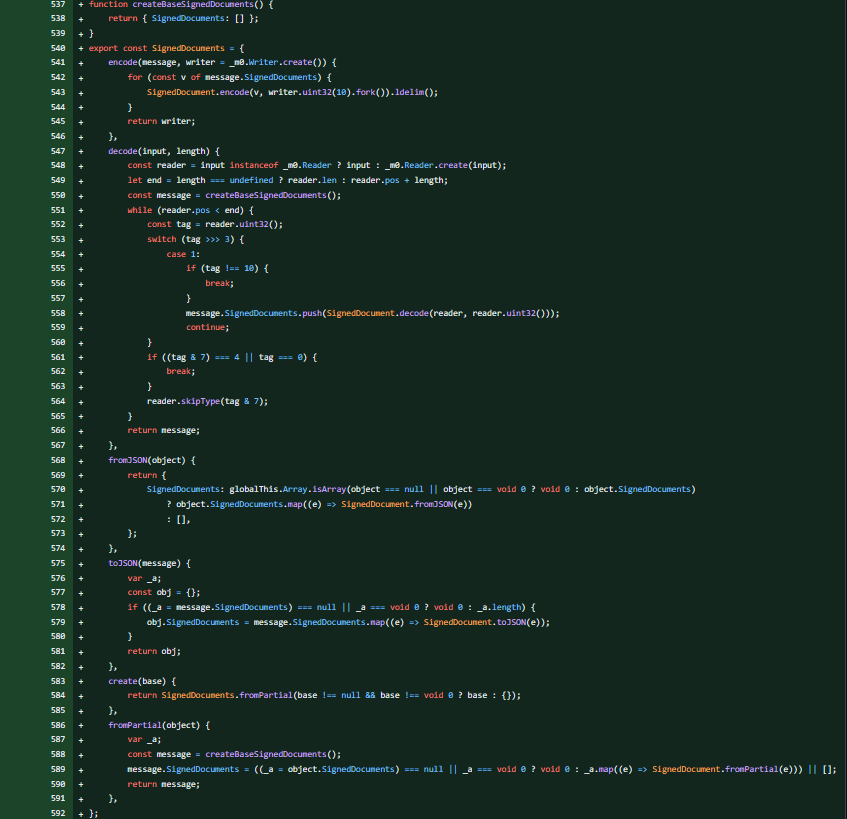Click 'skipType' call on line 564
Viewport: 847px width, 819px height.
(200, 401)
